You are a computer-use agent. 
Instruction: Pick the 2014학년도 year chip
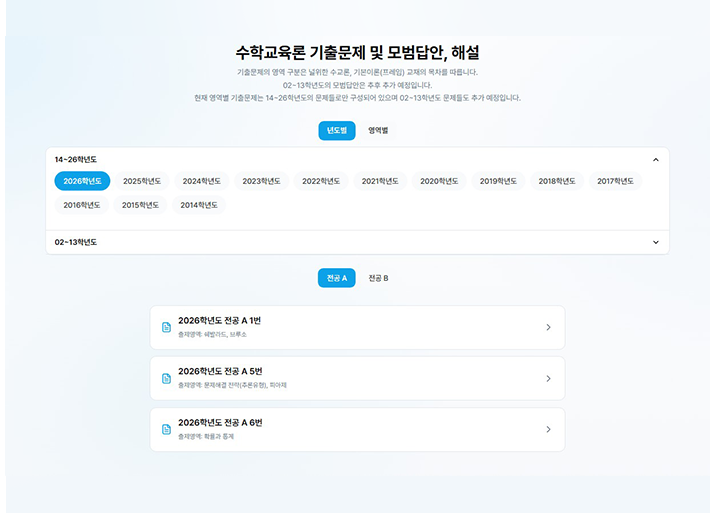coord(201,205)
